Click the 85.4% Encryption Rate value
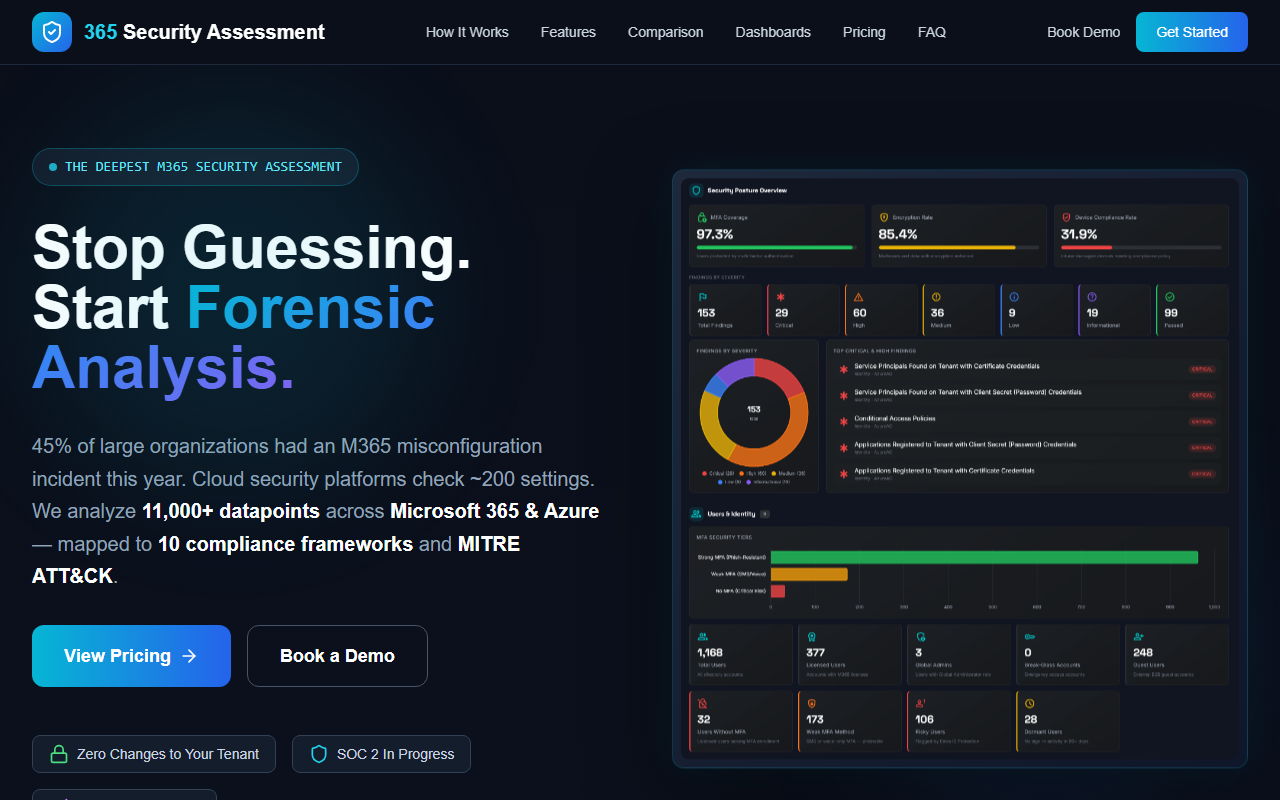Image resolution: width=1280 pixels, height=800 pixels. (x=898, y=234)
